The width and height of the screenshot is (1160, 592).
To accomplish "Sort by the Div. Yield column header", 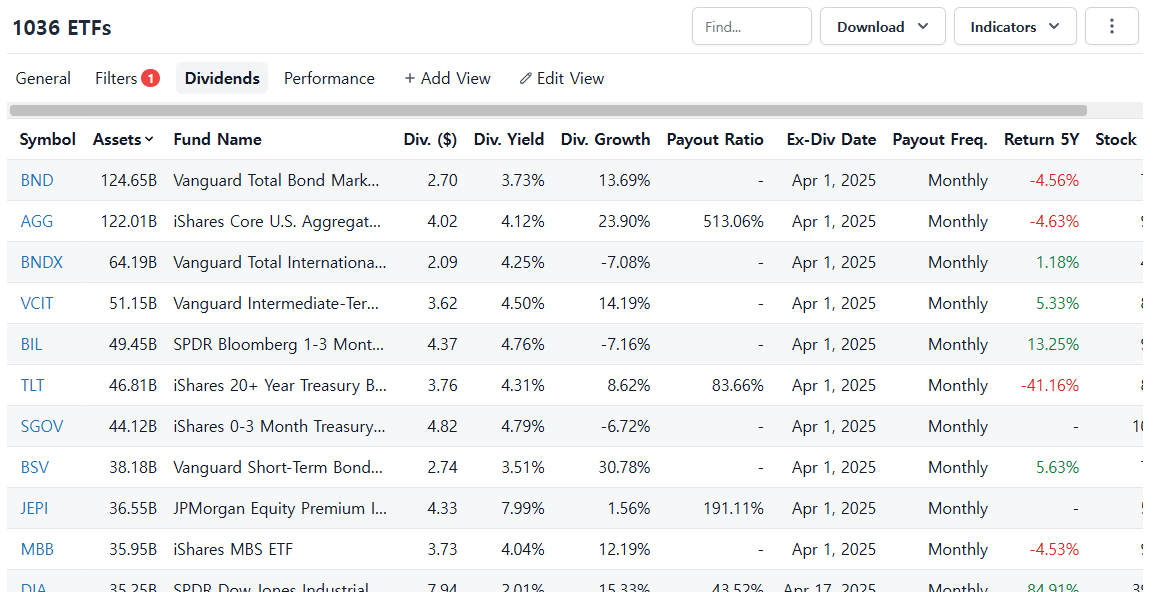I will (509, 139).
